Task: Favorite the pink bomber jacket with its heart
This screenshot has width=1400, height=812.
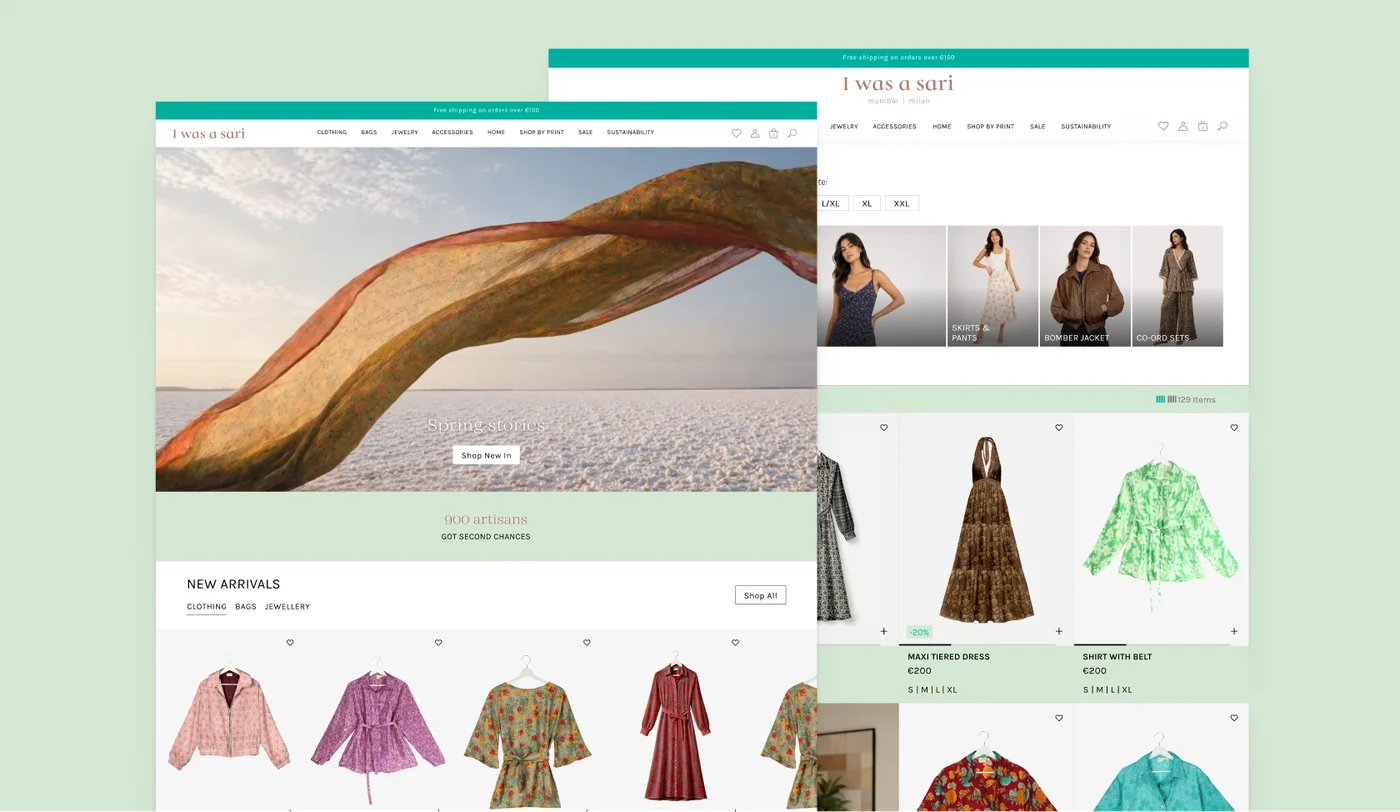Action: coord(290,643)
